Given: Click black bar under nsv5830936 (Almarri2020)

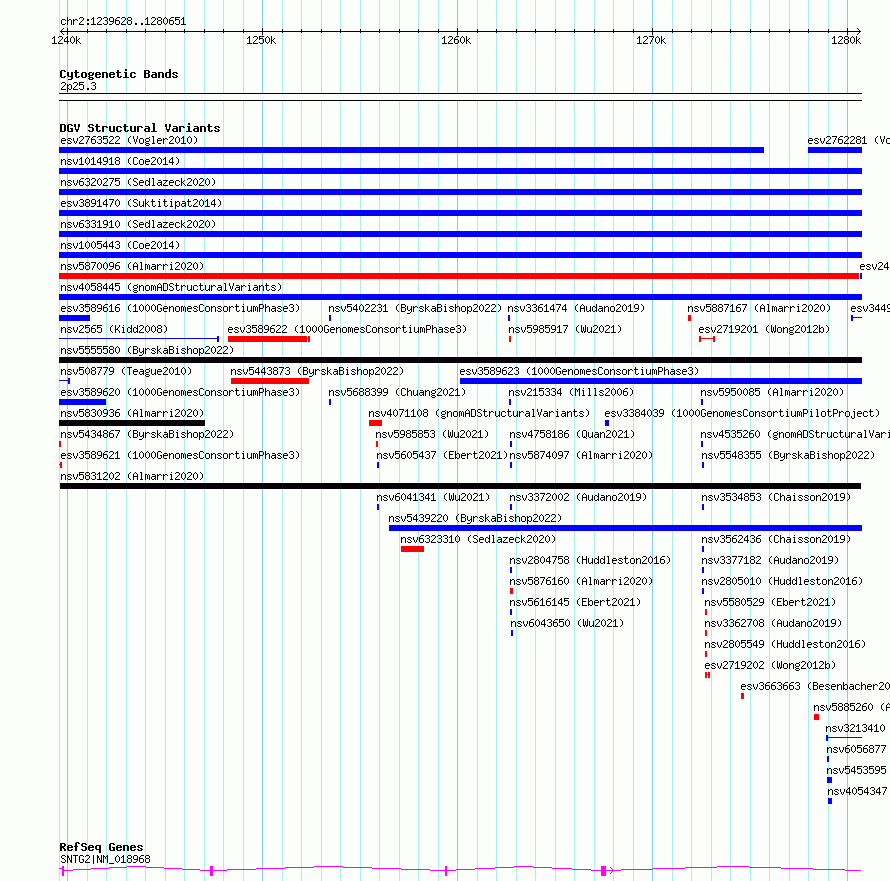Looking at the screenshot, I should point(132,423).
